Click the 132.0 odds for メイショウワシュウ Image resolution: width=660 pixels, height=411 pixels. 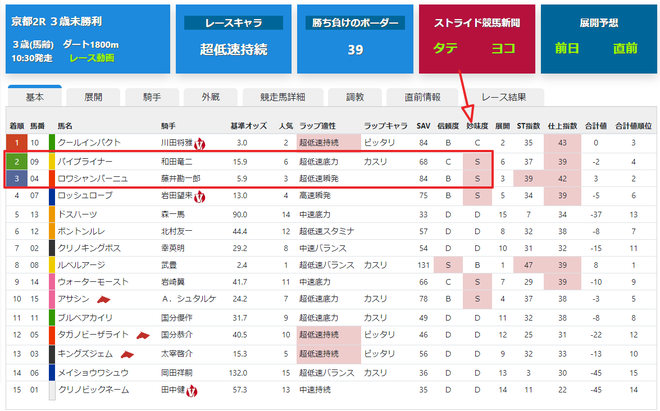click(x=238, y=373)
